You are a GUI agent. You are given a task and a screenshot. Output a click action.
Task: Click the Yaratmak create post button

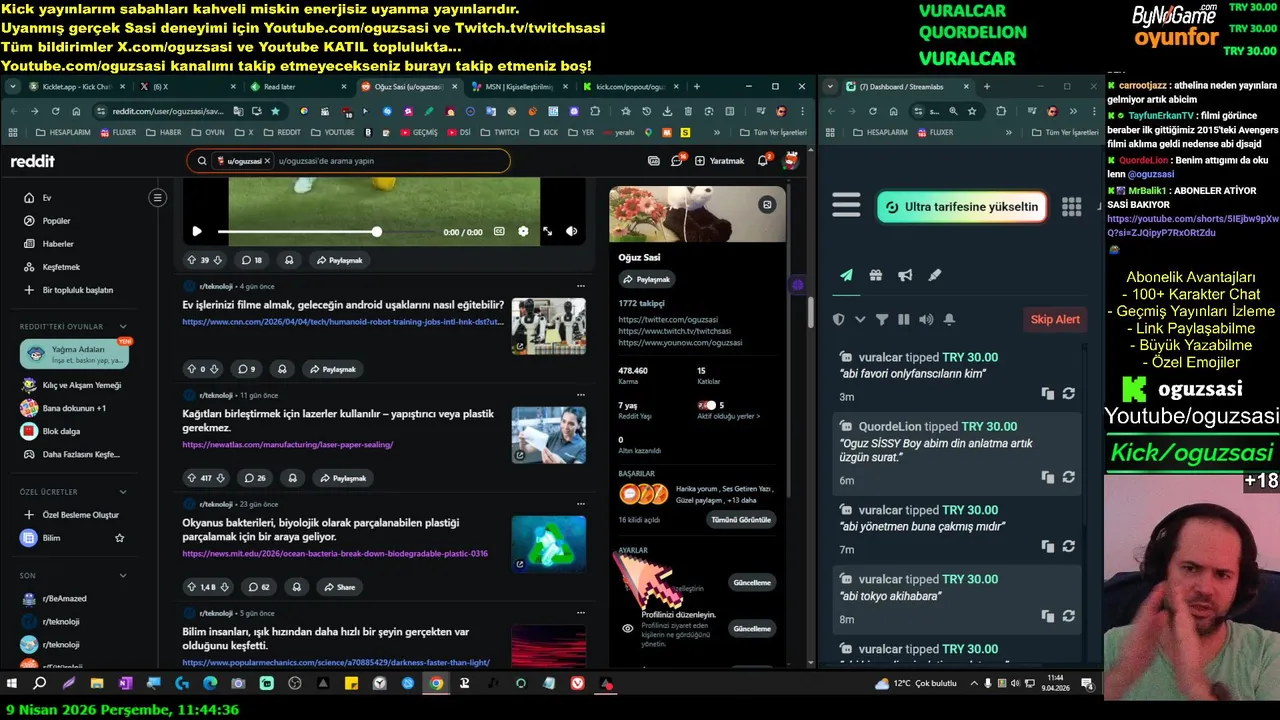(x=720, y=160)
